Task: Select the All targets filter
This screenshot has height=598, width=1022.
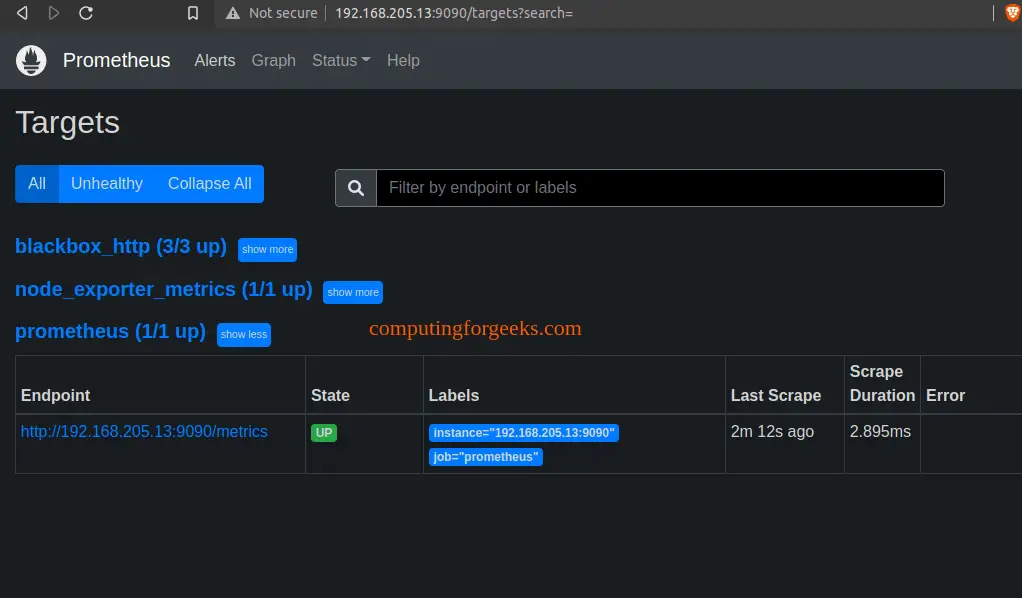Action: coord(37,184)
